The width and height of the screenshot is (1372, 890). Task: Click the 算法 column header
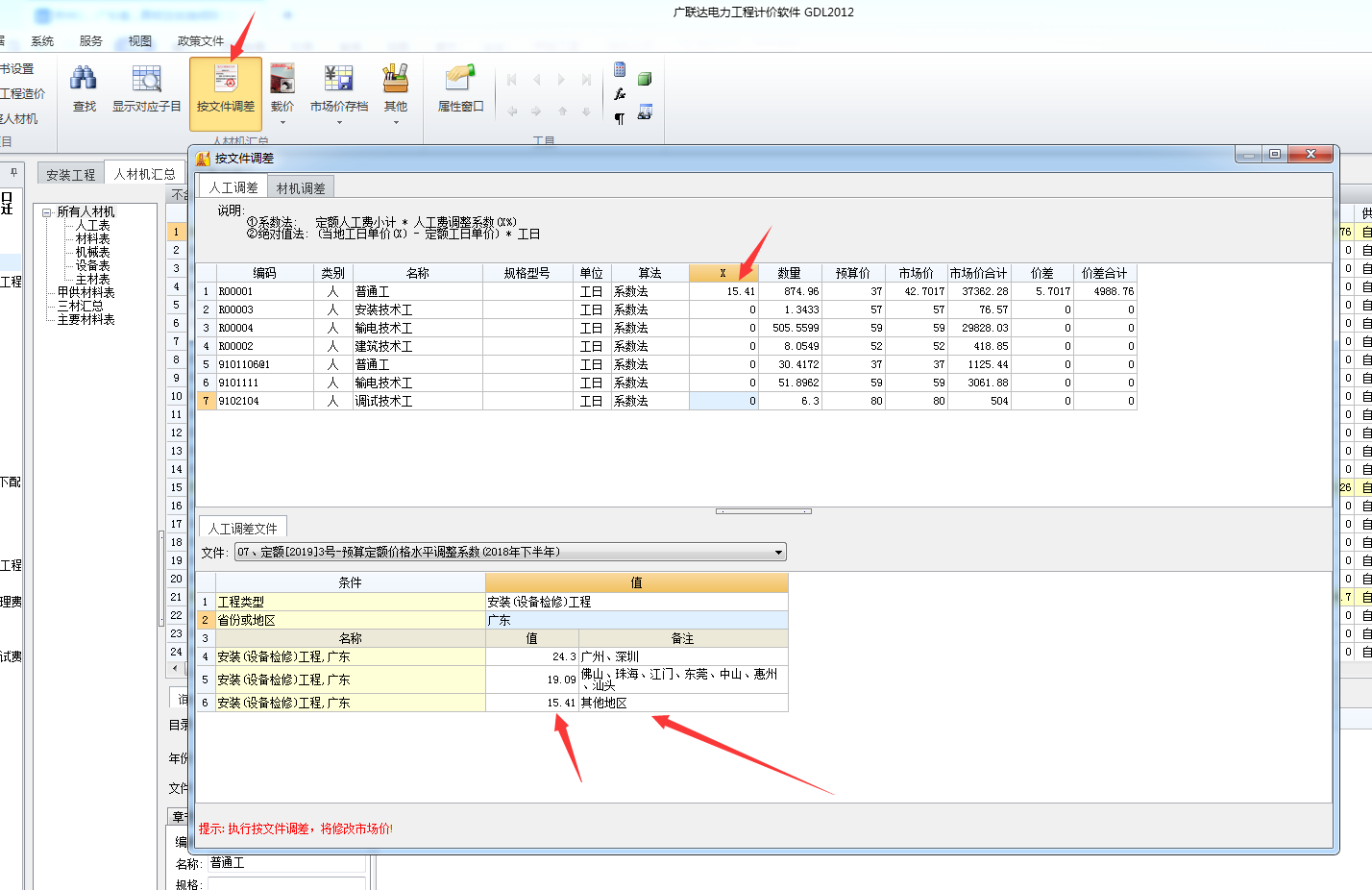coord(649,273)
